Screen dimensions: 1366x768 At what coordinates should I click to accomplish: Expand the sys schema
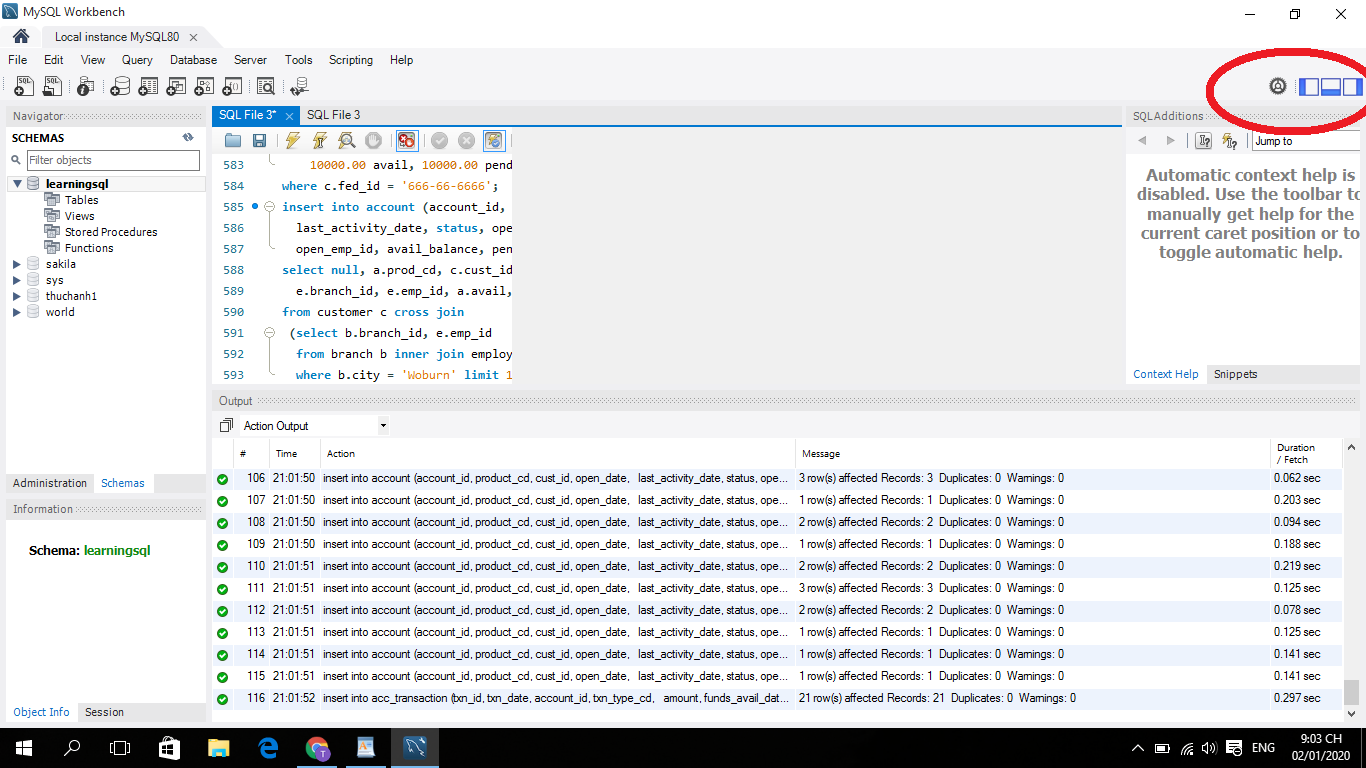pos(17,280)
